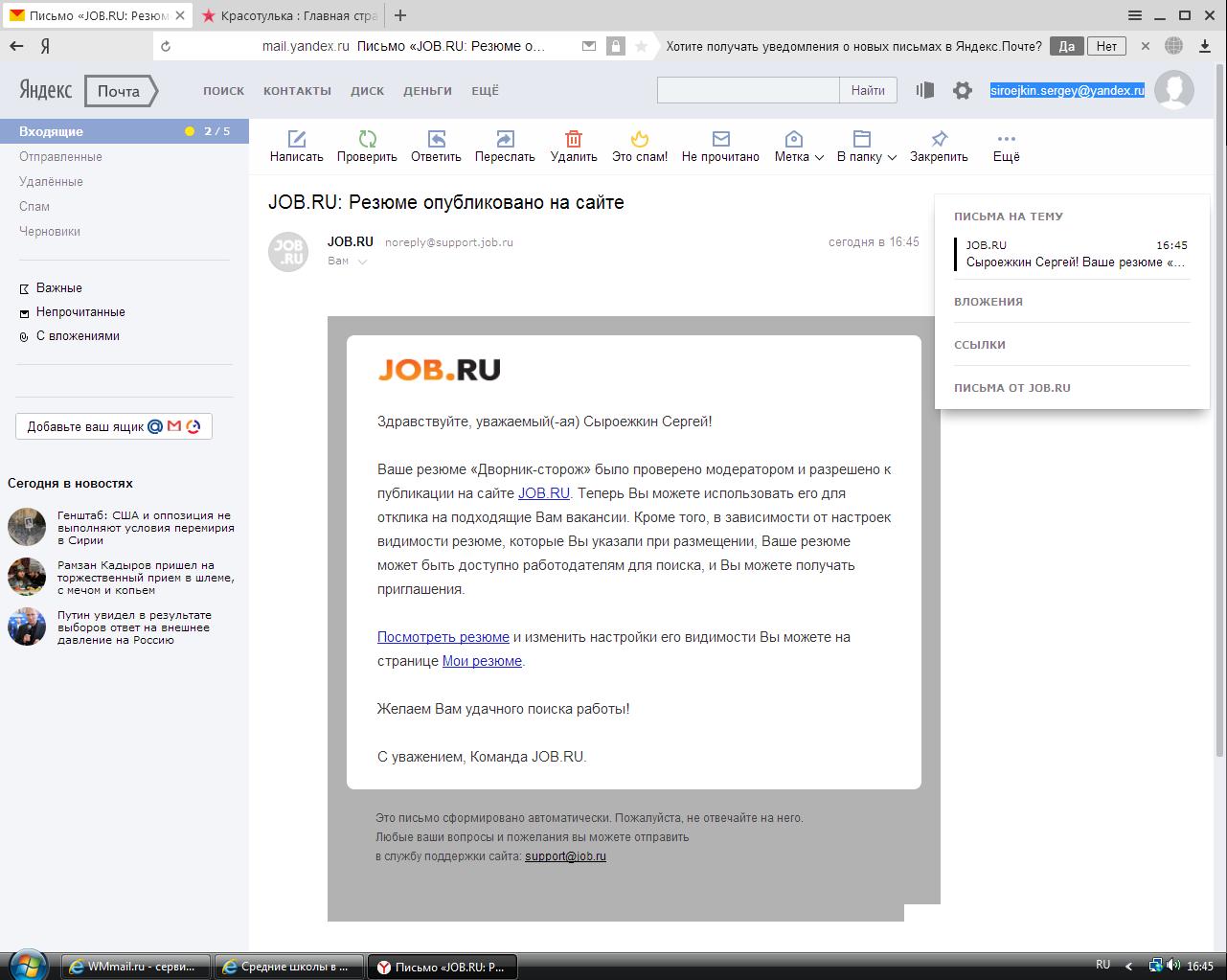The width and height of the screenshot is (1227, 980).
Task: Click the Посмотреть резюме link
Action: (443, 637)
